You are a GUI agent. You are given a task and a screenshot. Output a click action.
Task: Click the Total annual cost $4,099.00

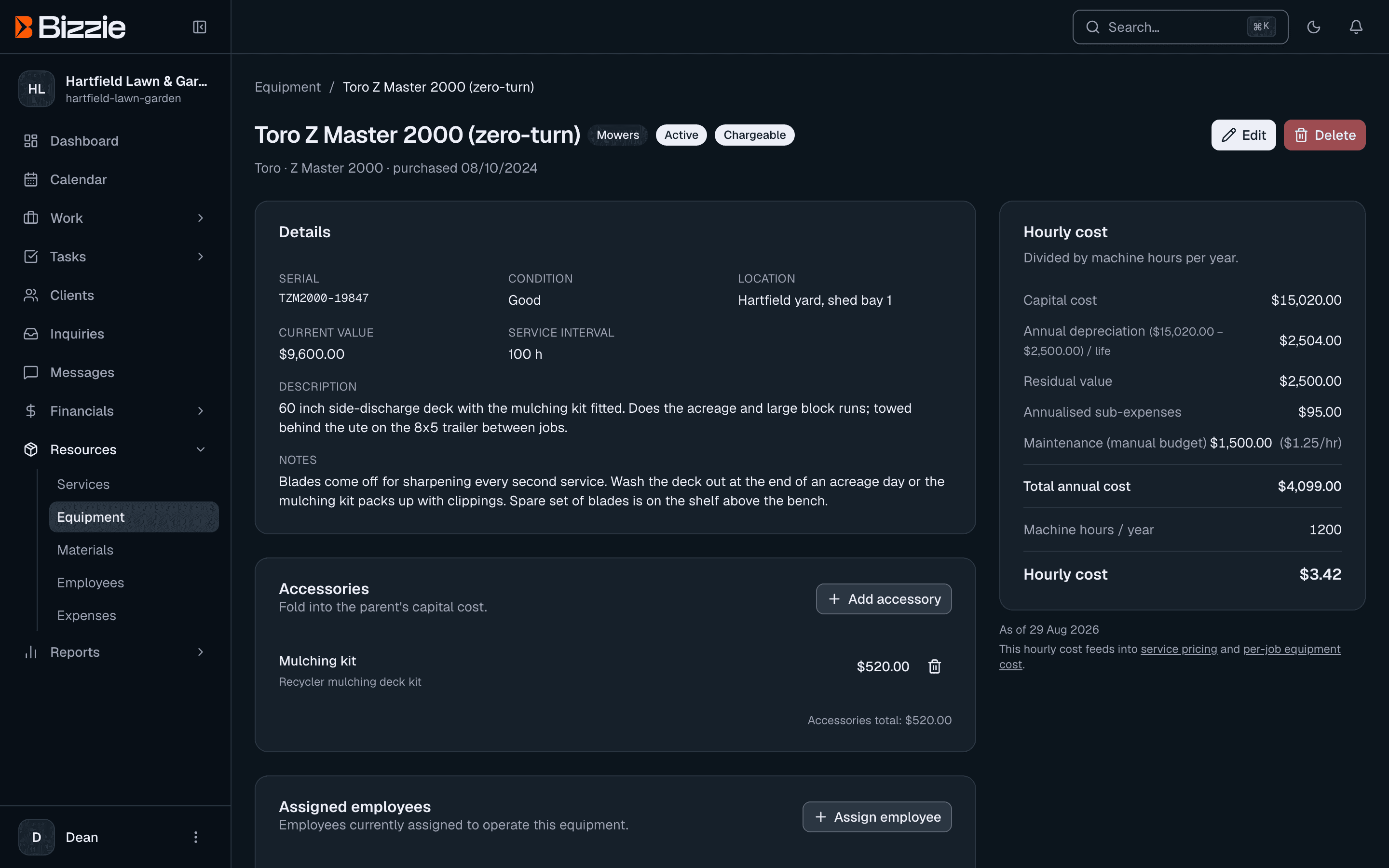(x=1309, y=486)
